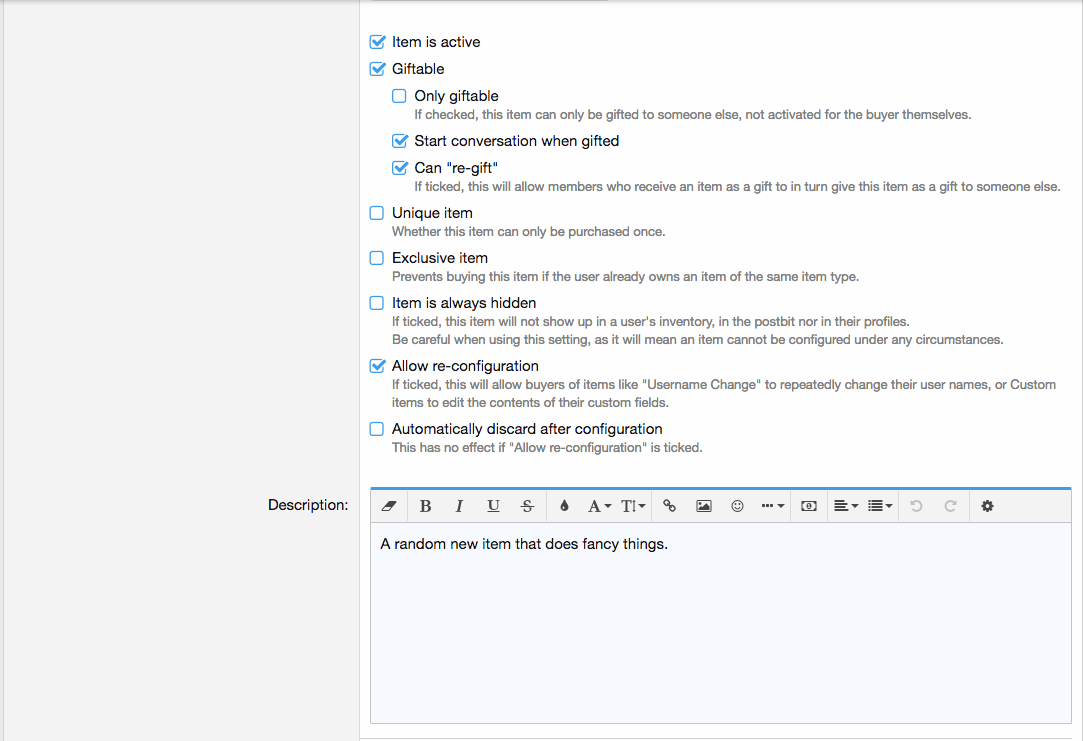
Task: Insert an image into description
Action: tap(703, 506)
